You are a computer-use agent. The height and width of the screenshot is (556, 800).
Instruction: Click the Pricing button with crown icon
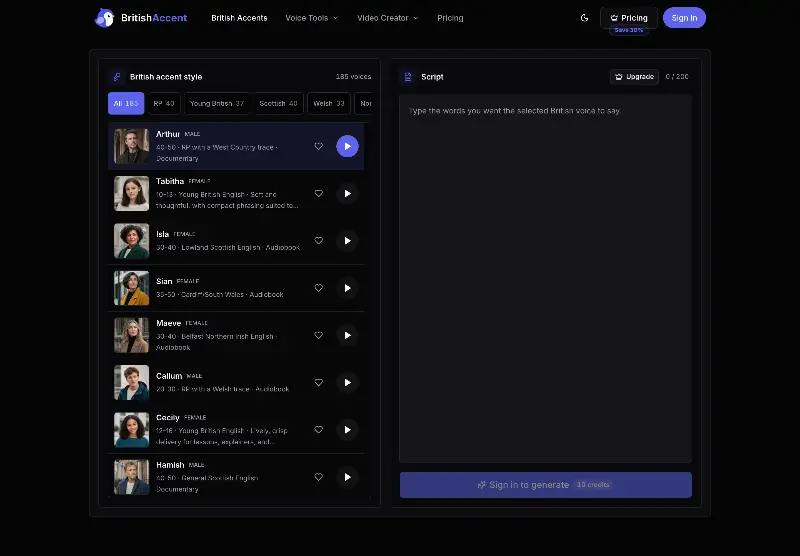(629, 18)
